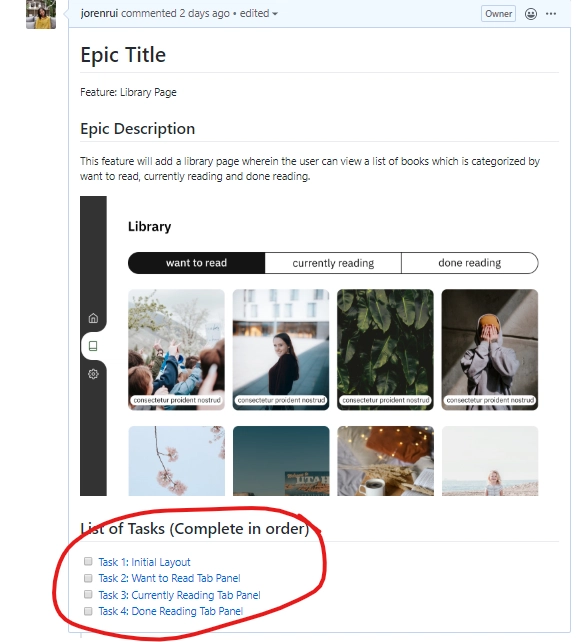Switch to the currently reading tab

(x=333, y=263)
